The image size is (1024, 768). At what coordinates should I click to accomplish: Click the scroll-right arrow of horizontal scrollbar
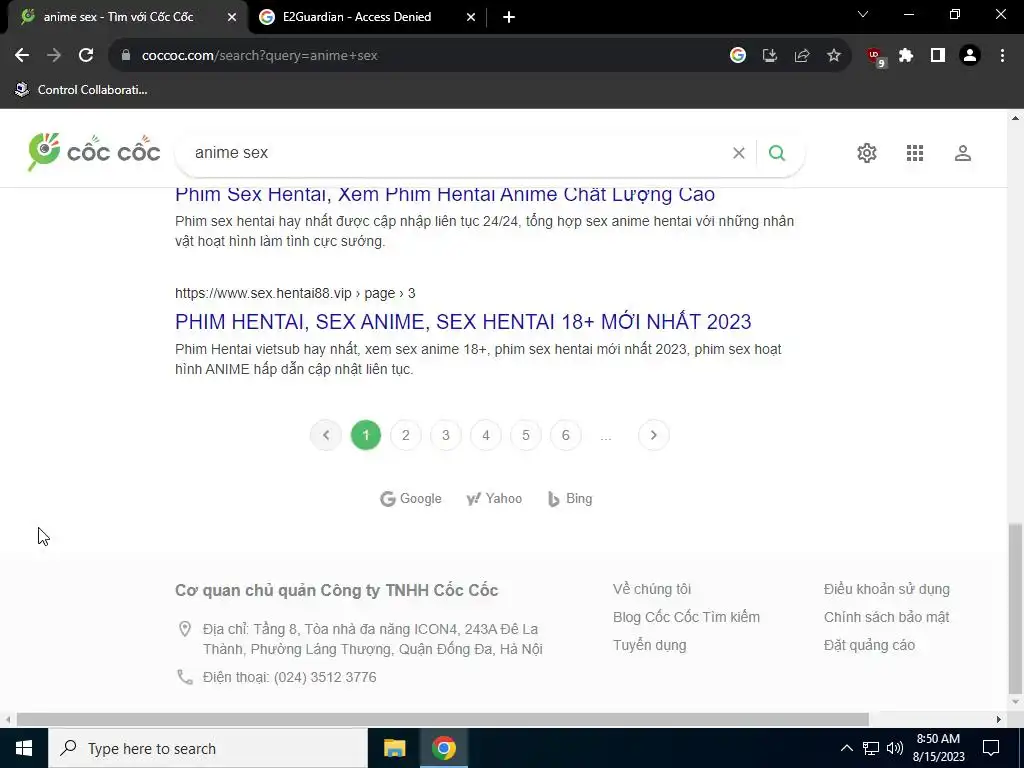coord(999,720)
